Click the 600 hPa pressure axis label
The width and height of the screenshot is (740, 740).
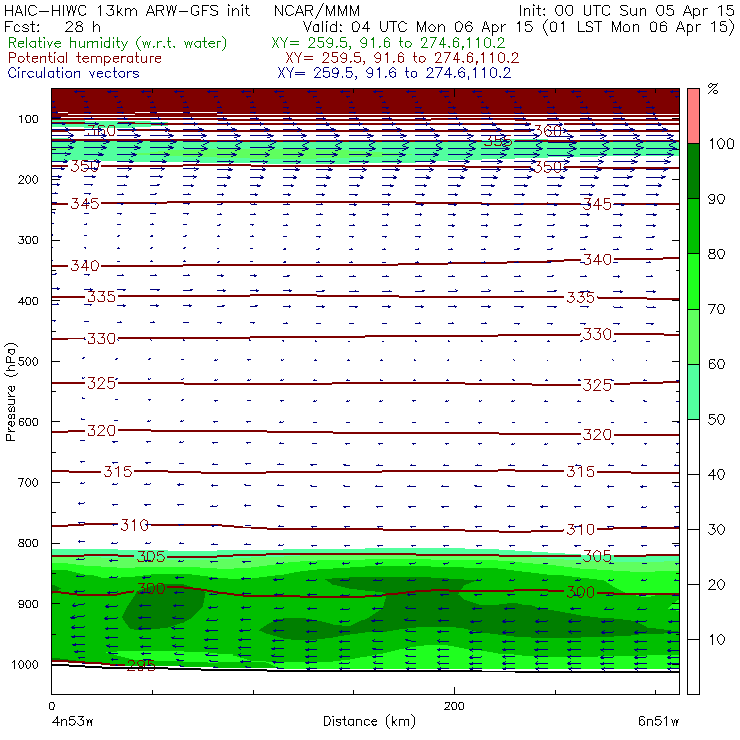point(28,421)
